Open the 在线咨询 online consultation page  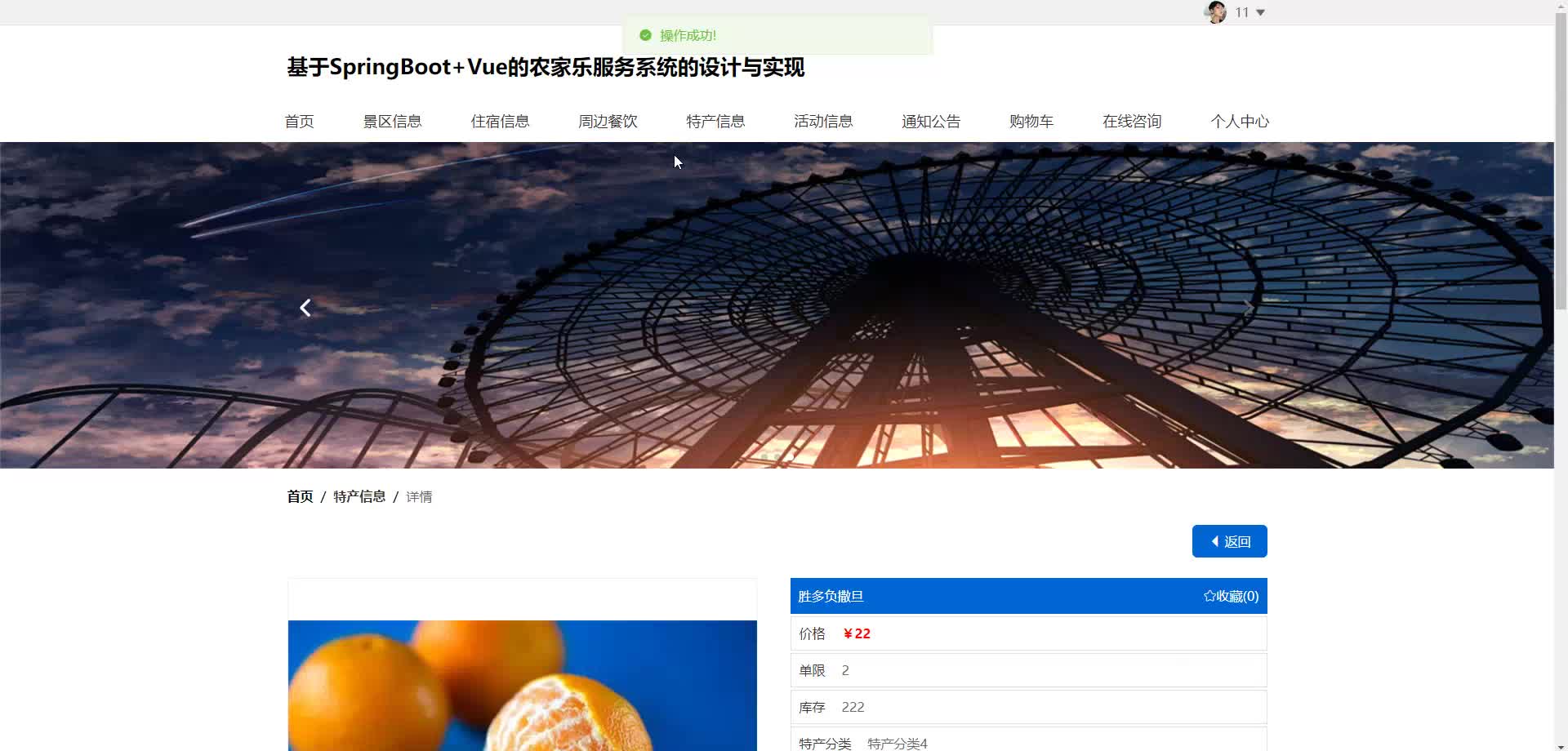point(1132,122)
